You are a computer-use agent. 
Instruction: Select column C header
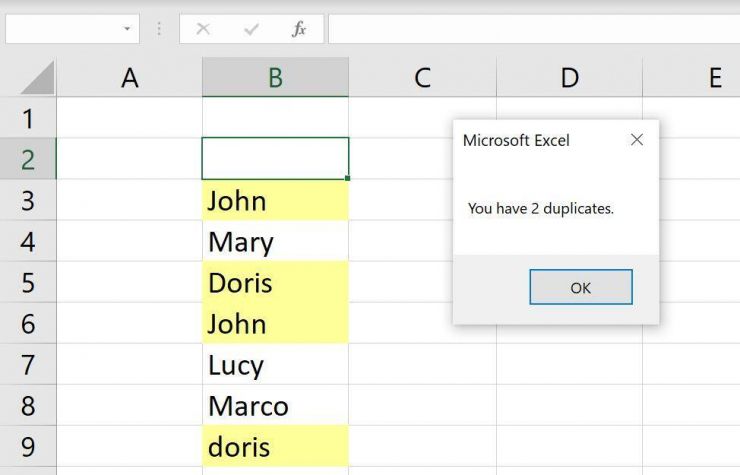422,78
